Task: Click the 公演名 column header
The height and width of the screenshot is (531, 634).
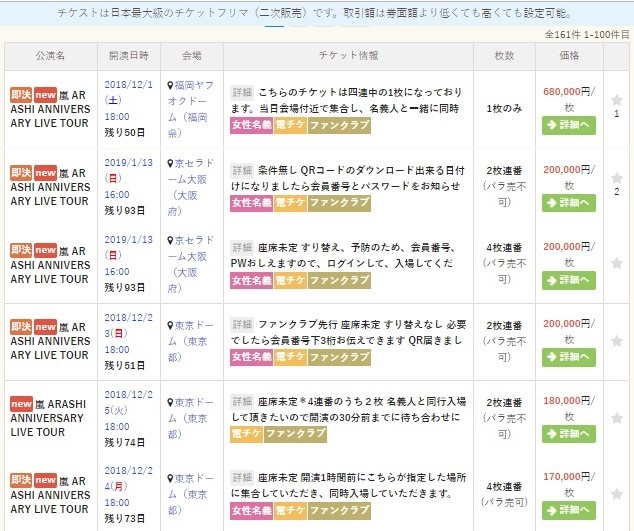Action: point(51,56)
